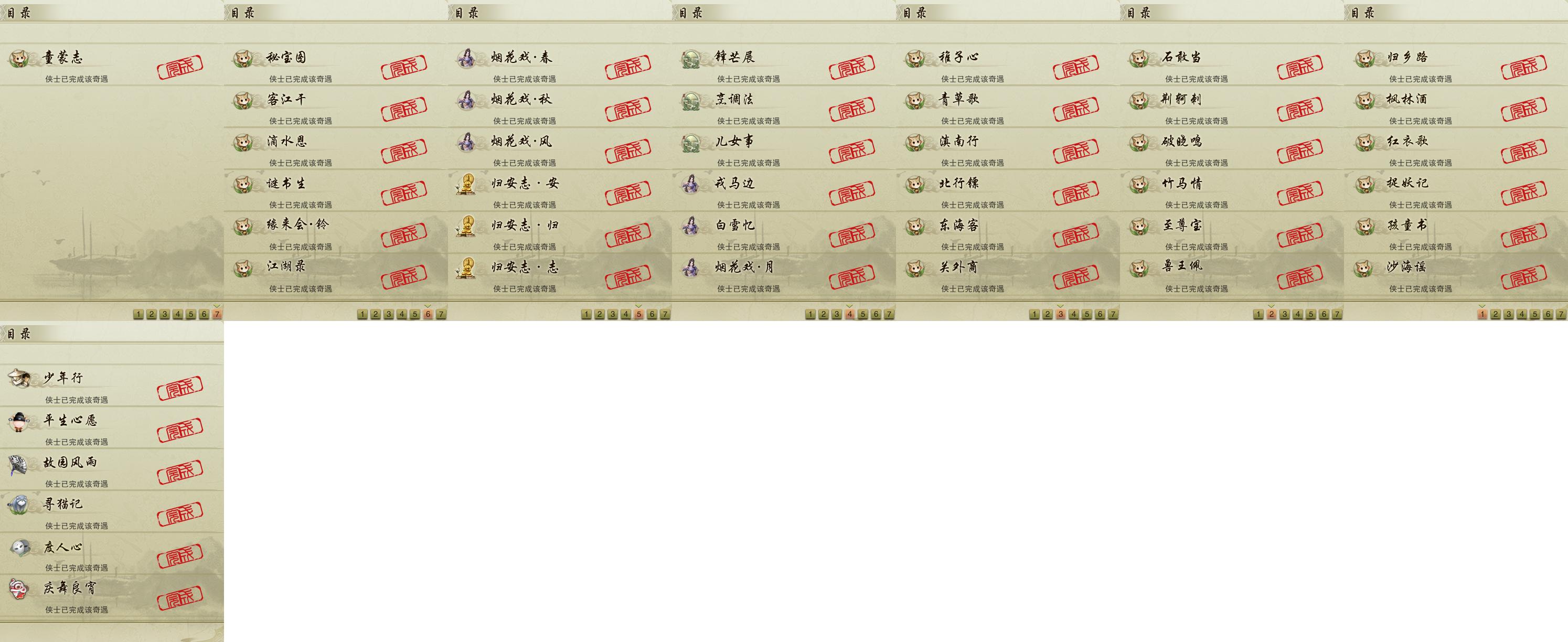Image resolution: width=1568 pixels, height=642 pixels.
Task: Click the straw-hat icon beside 少年行
Action: pos(19,379)
